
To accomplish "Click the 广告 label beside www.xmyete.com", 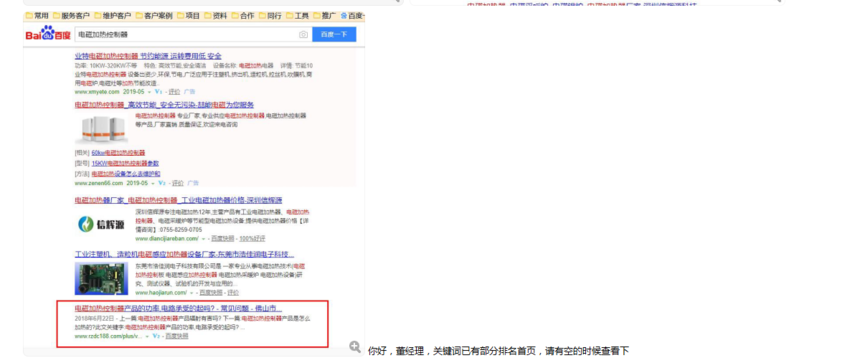I will tap(189, 92).
